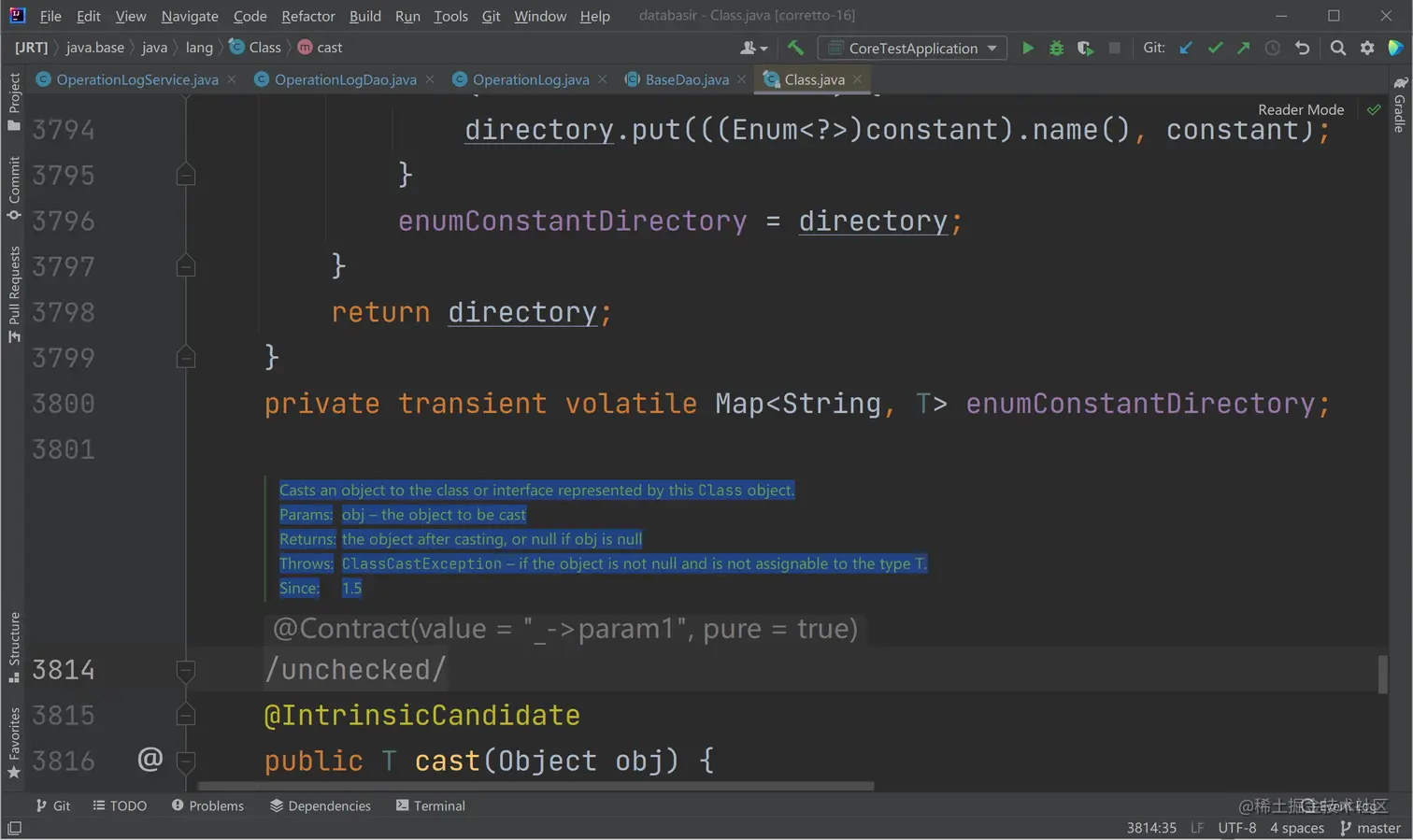Click the IntelliJ IDEA logo in the title bar
This screenshot has height=840, width=1413.
pos(17,15)
